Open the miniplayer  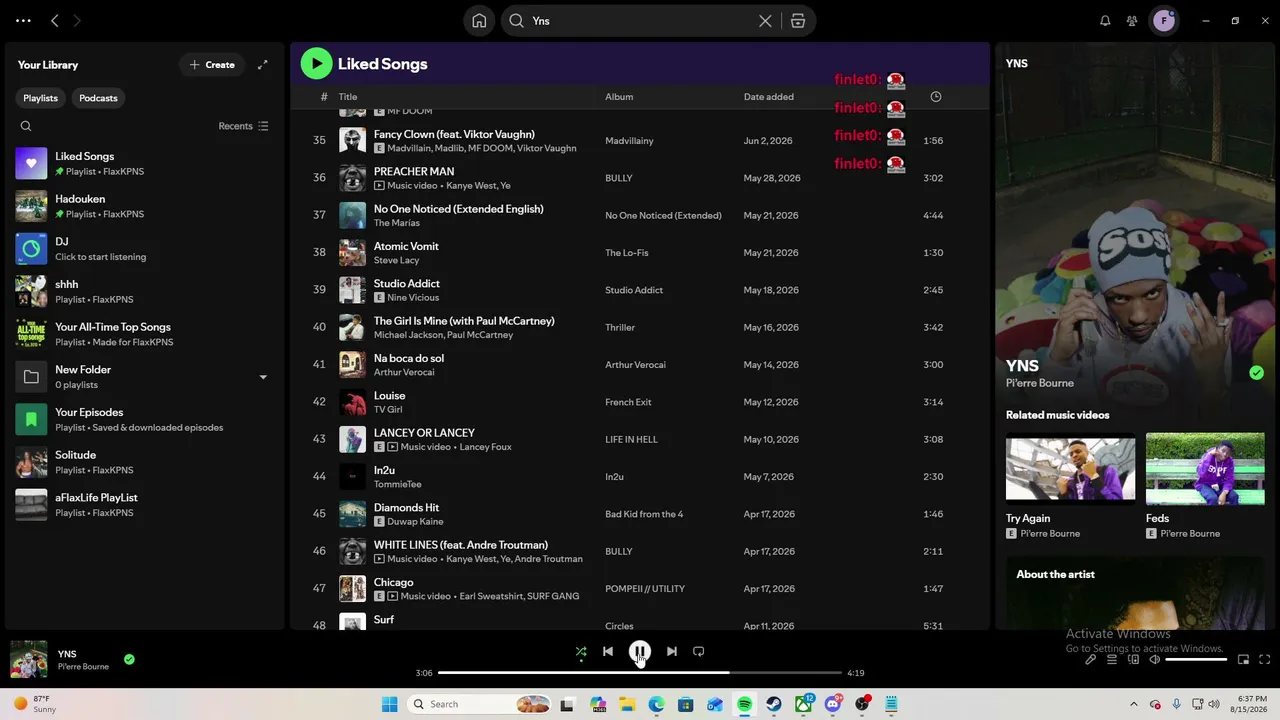(1243, 660)
